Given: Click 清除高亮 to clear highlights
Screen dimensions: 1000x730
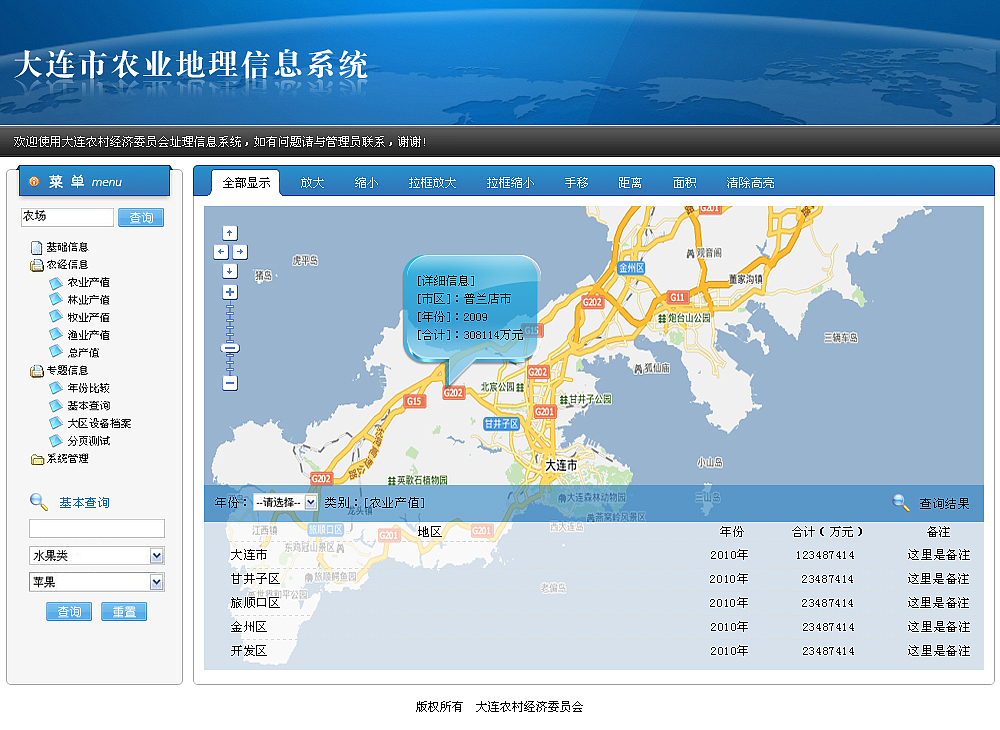Looking at the screenshot, I should point(750,183).
